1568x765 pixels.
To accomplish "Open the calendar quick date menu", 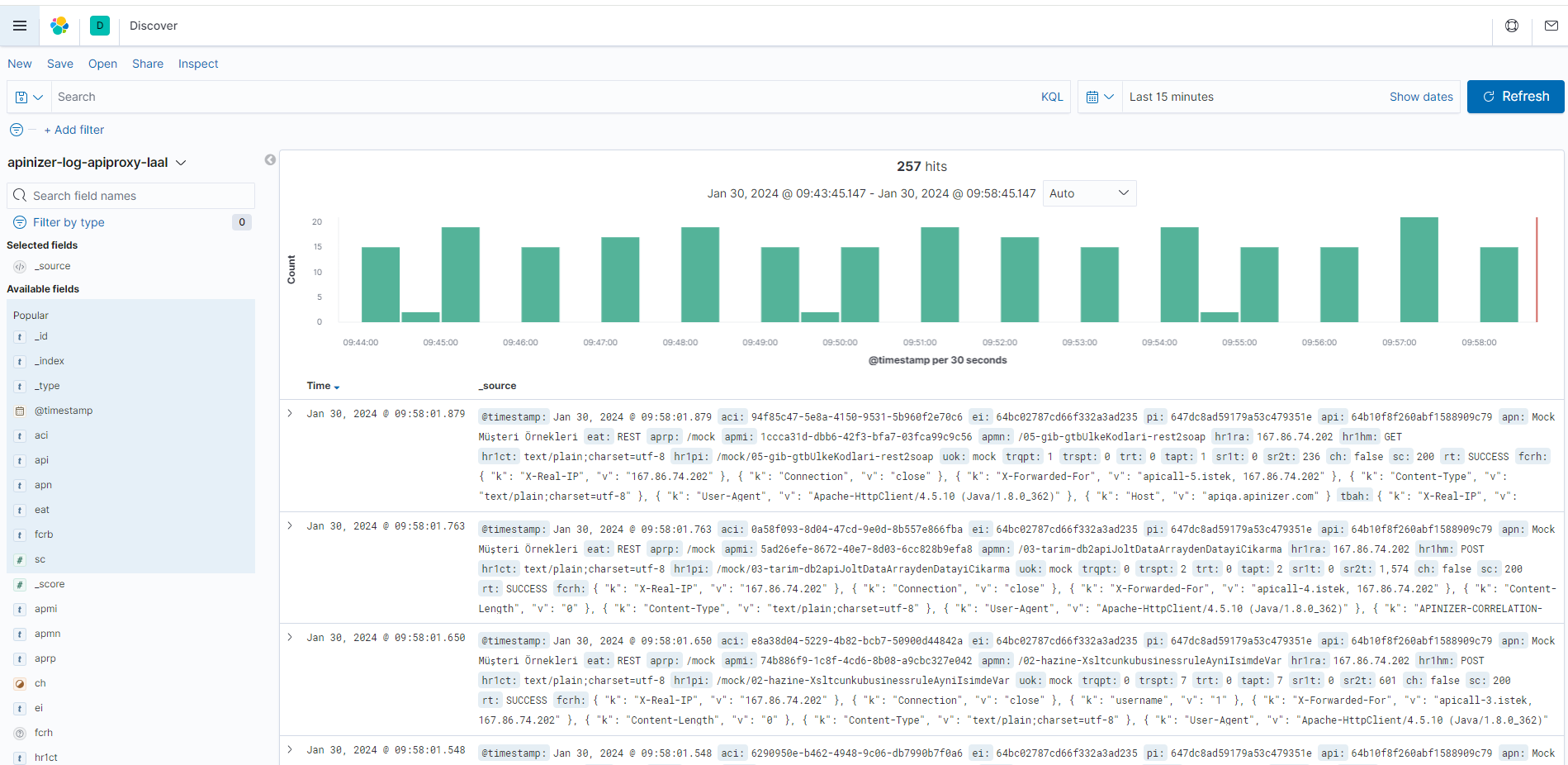I will (x=1100, y=97).
